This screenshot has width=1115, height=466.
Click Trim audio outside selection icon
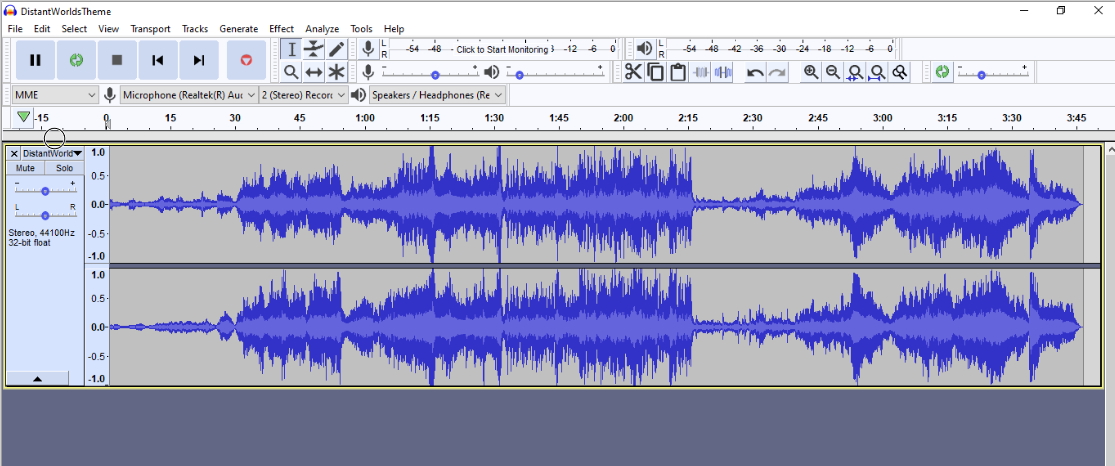click(700, 72)
